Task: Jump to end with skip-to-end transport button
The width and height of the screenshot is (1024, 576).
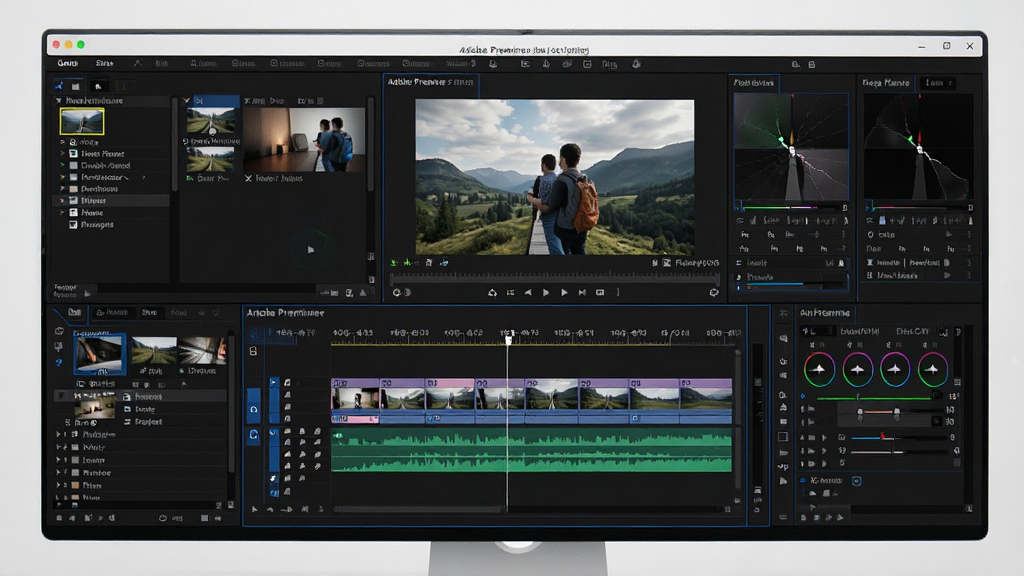Action: point(582,293)
